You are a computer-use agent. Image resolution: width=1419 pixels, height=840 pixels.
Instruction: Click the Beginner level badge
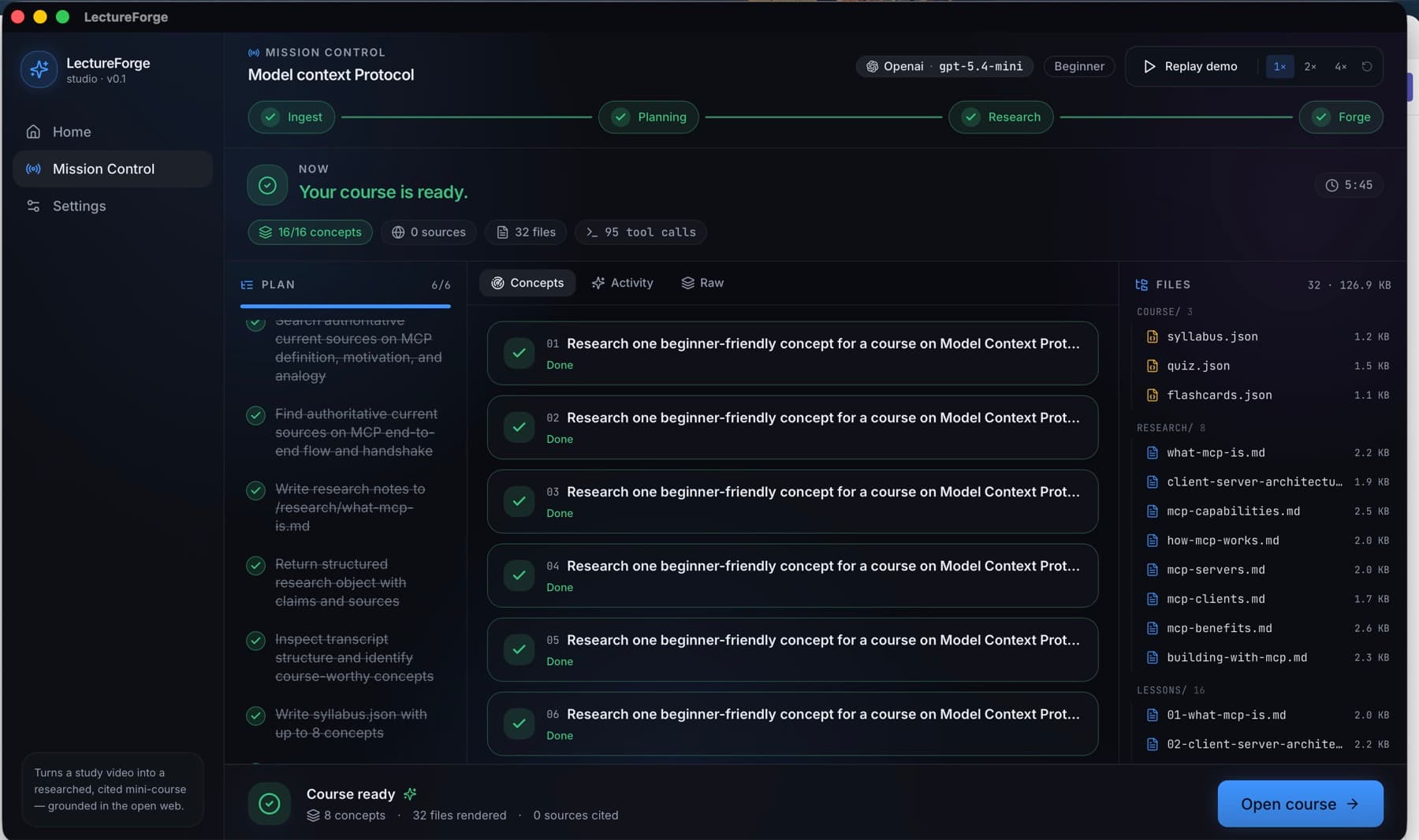pos(1079,66)
